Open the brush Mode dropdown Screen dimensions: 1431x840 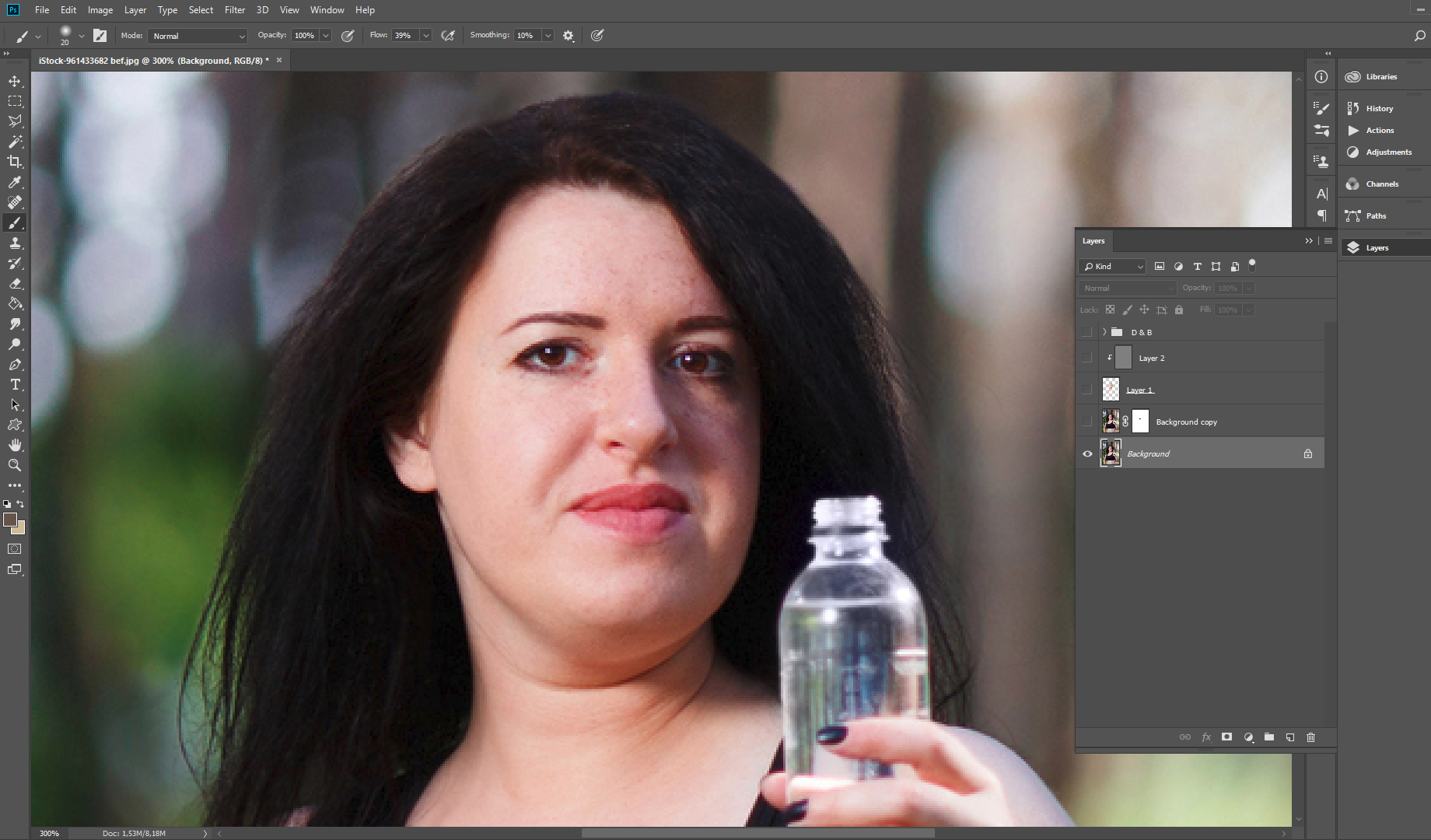coord(198,36)
